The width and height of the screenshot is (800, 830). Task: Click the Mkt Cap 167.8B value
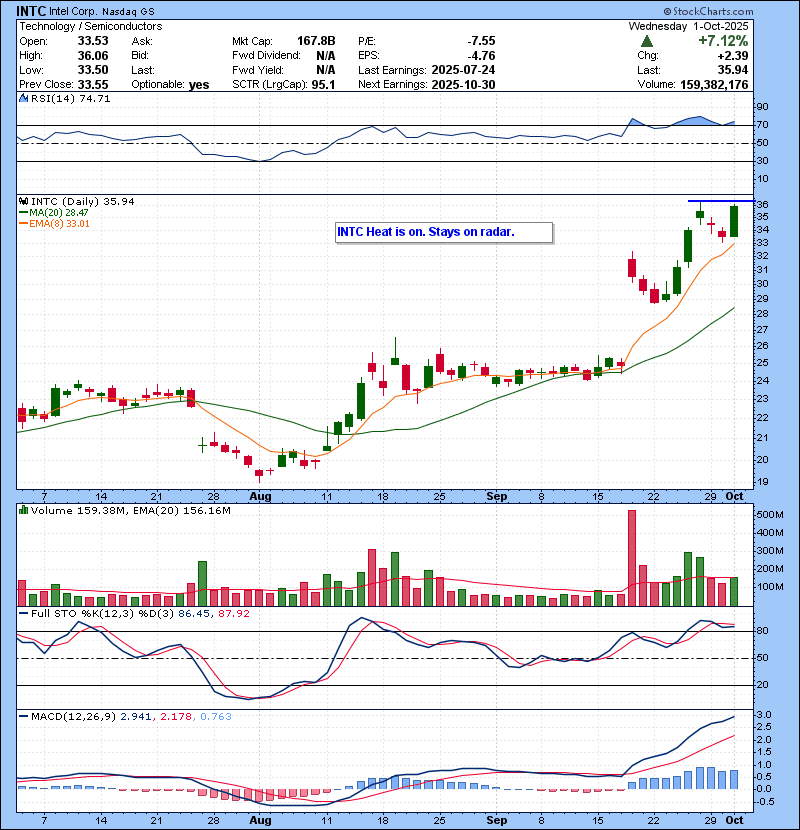[316, 41]
